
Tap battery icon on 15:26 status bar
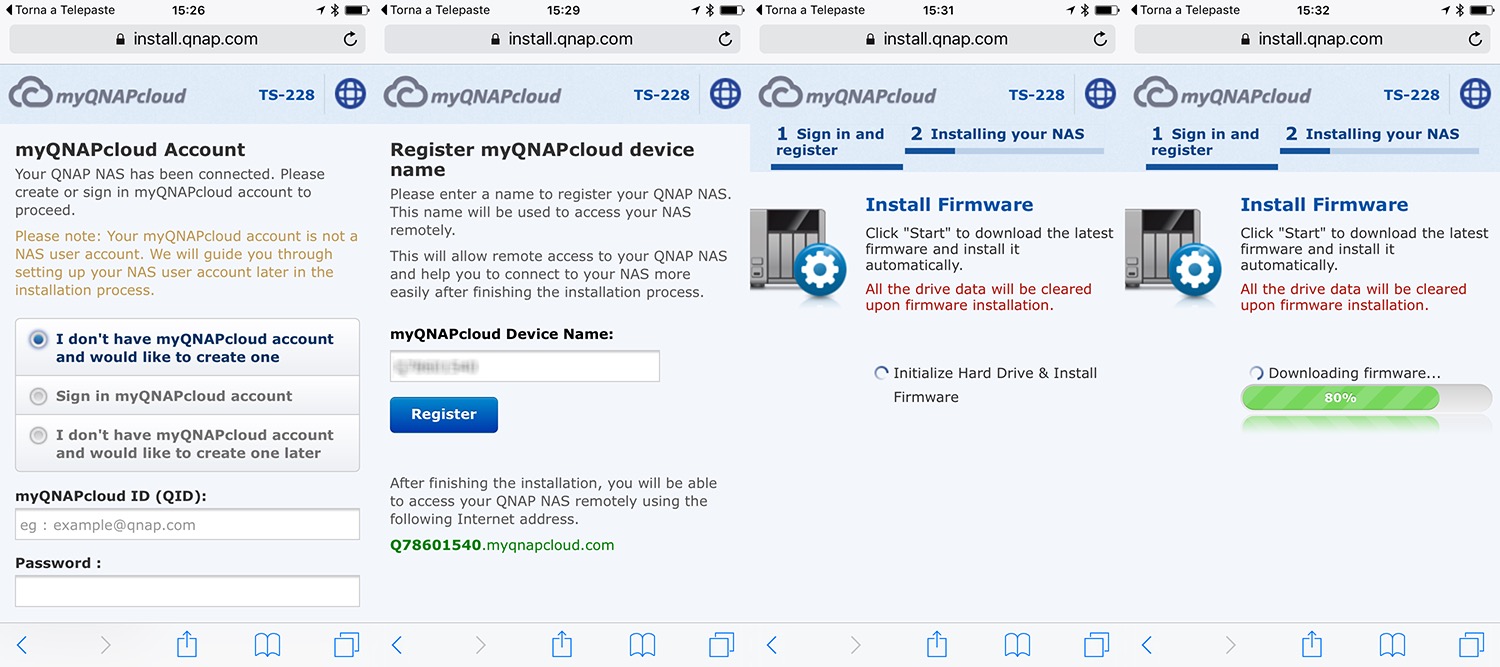click(357, 10)
